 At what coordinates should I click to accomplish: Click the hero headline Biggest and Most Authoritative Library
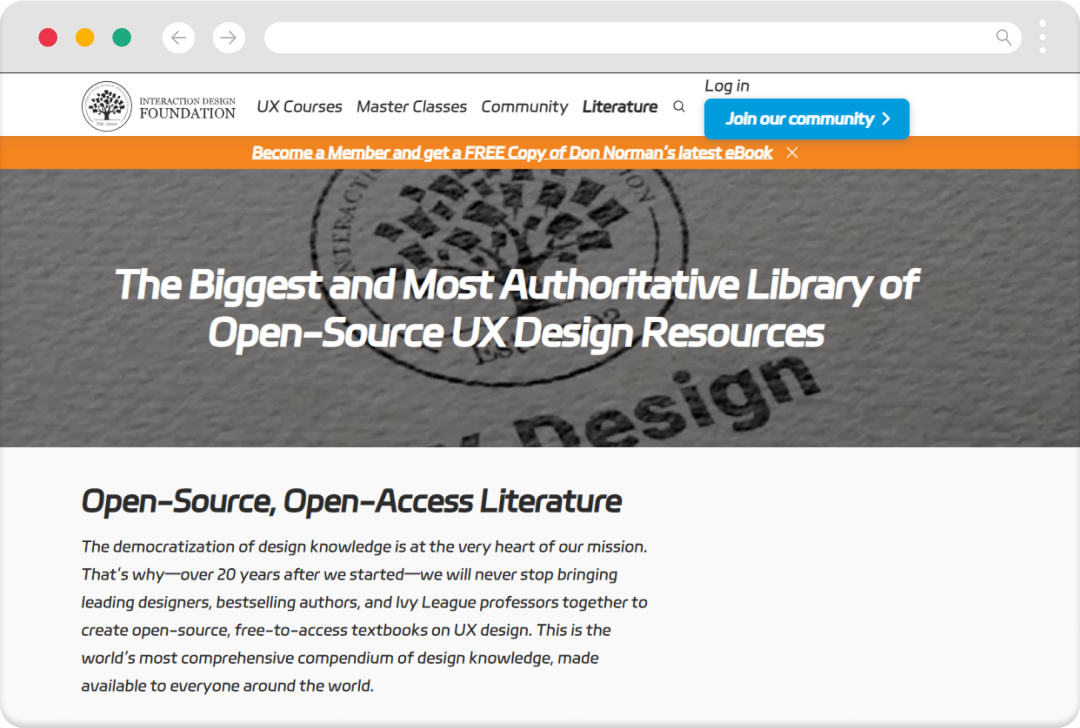517,309
